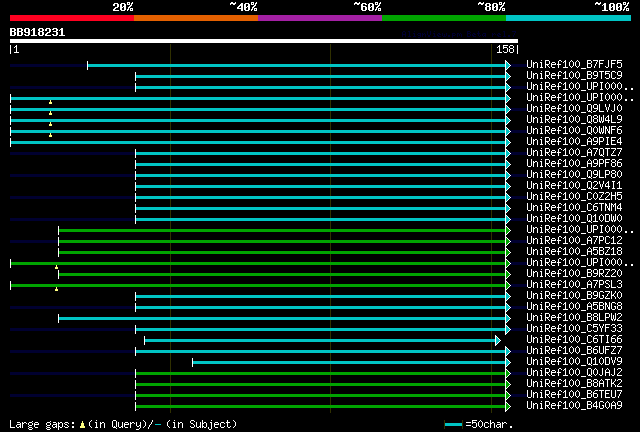Screen dimensions: 640x432
Task: Open hit UniRef100_A9PF86
Action: (574, 164)
